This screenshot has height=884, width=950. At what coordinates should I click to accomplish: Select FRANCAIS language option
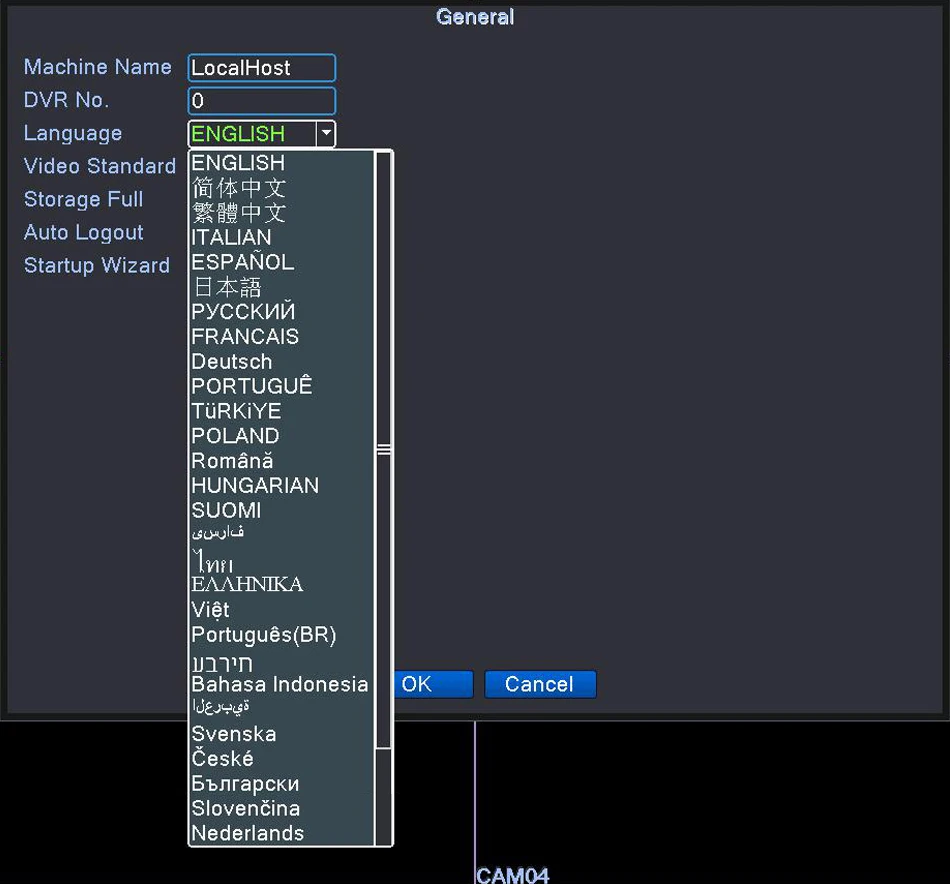click(x=282, y=336)
